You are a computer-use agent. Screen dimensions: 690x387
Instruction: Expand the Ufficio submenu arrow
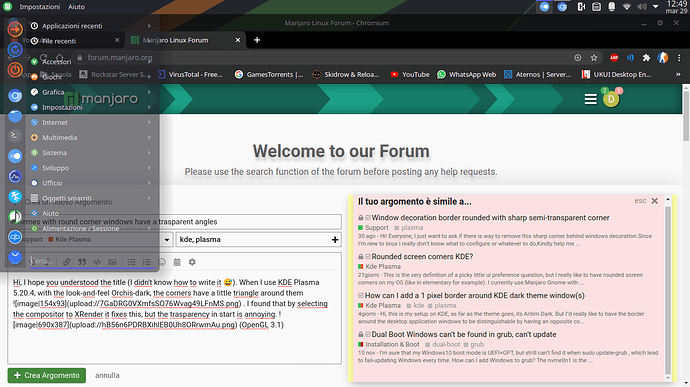pos(149,183)
